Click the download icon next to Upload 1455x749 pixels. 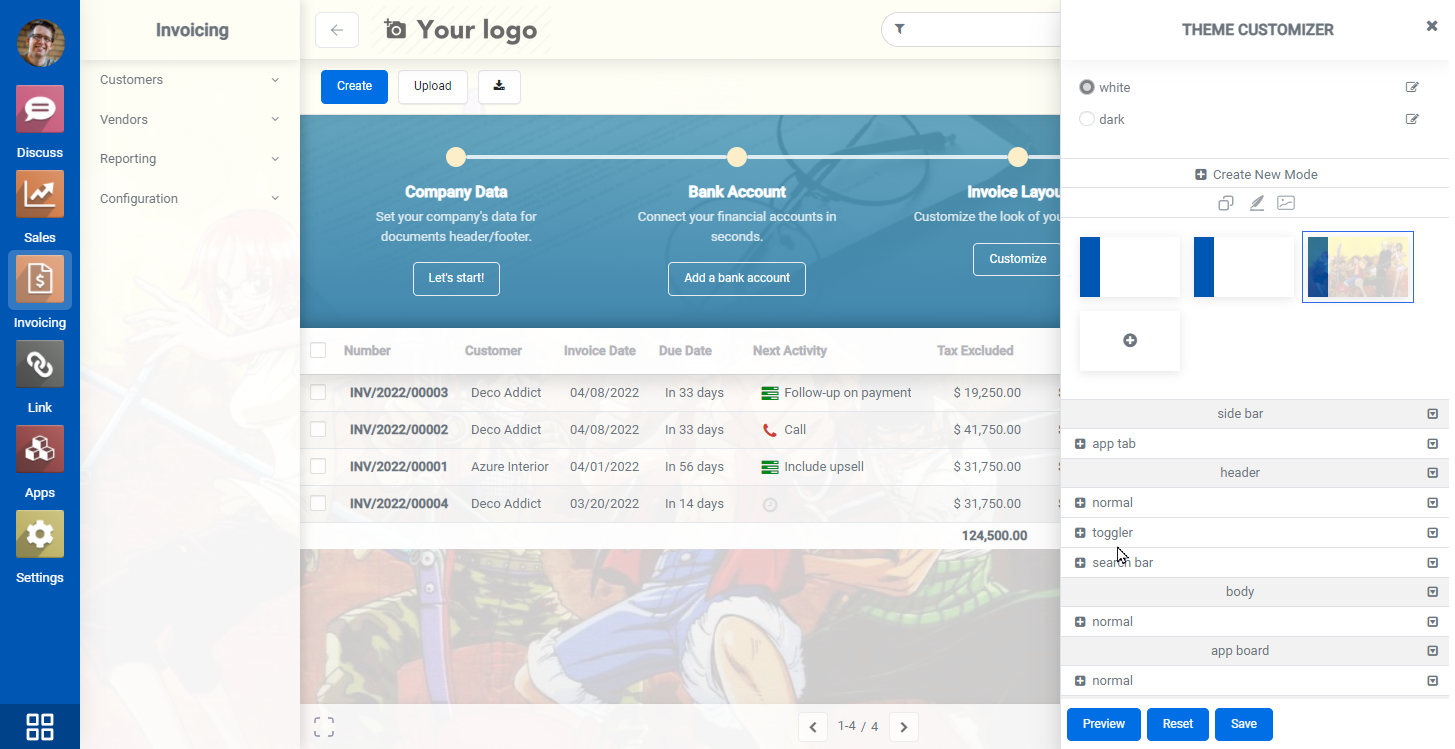click(x=499, y=87)
